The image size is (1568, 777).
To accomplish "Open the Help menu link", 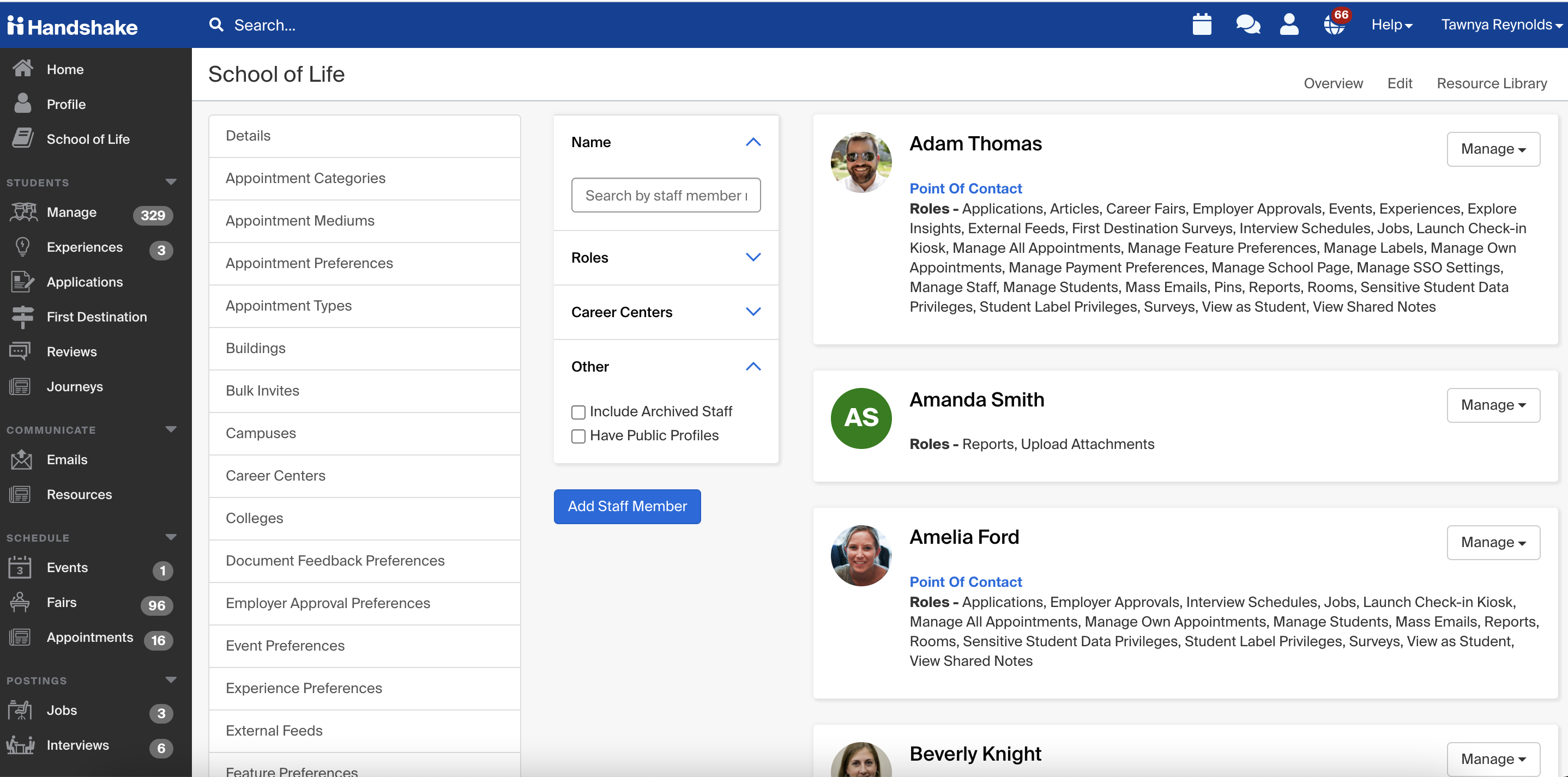I will click(1391, 25).
